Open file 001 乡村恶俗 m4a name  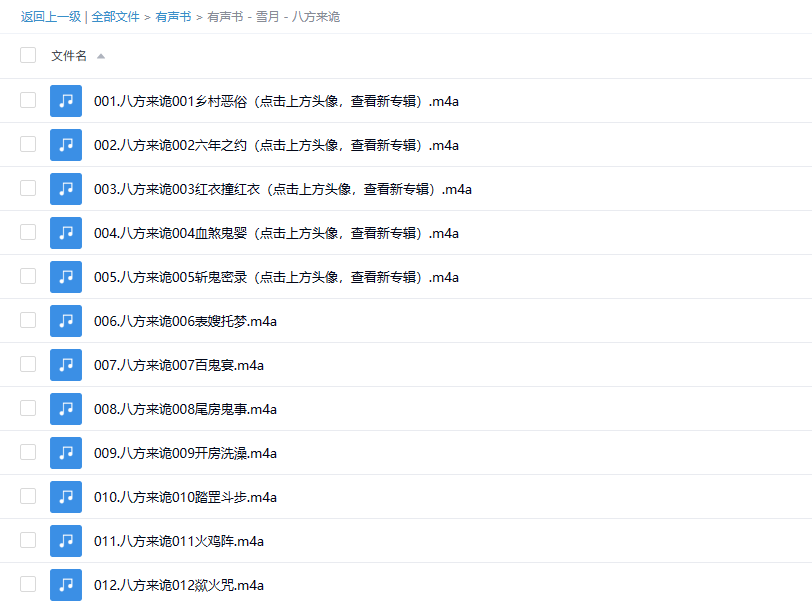pos(276,101)
